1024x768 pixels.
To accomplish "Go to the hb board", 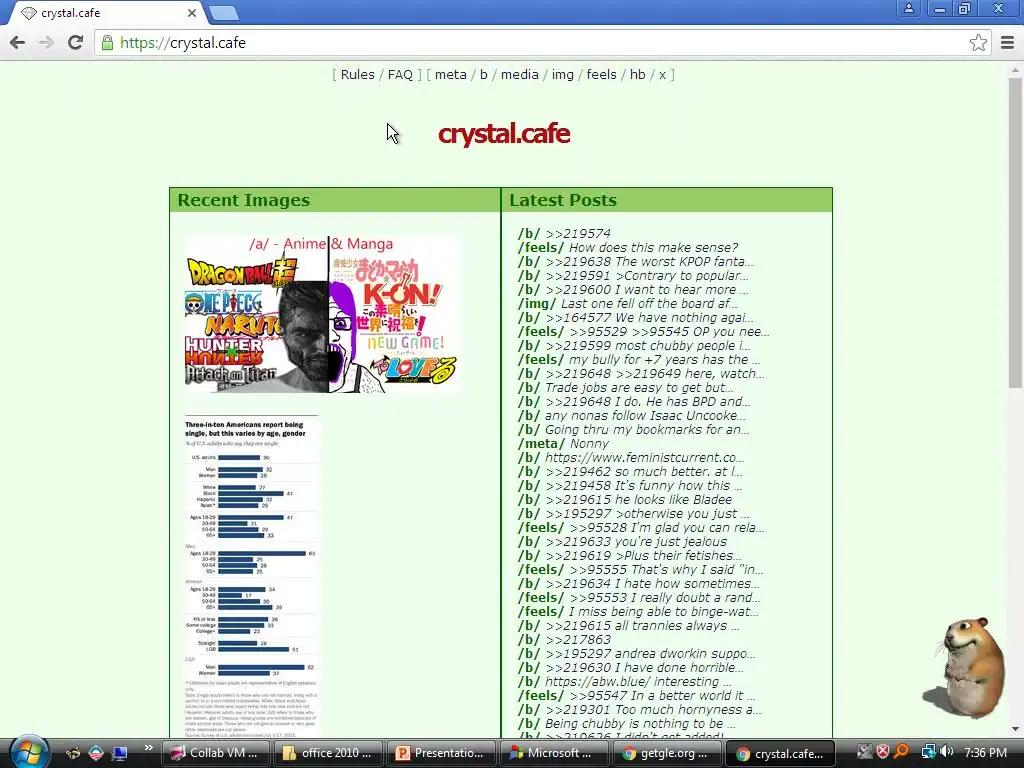I will click(637, 74).
